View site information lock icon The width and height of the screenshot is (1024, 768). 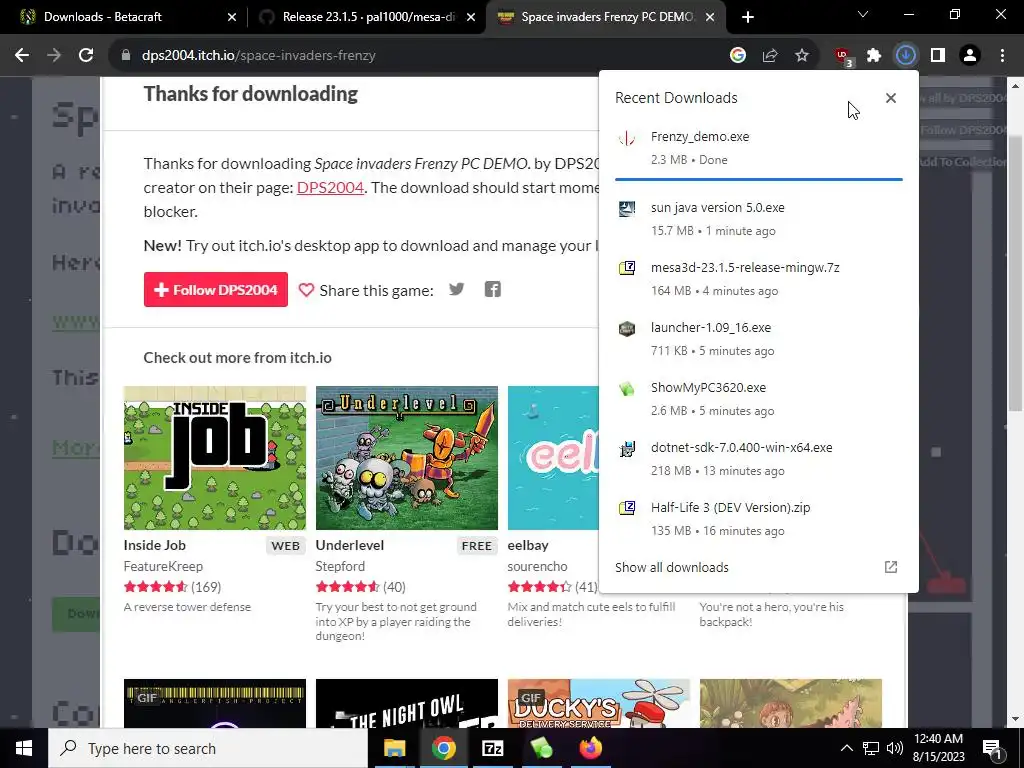(126, 56)
